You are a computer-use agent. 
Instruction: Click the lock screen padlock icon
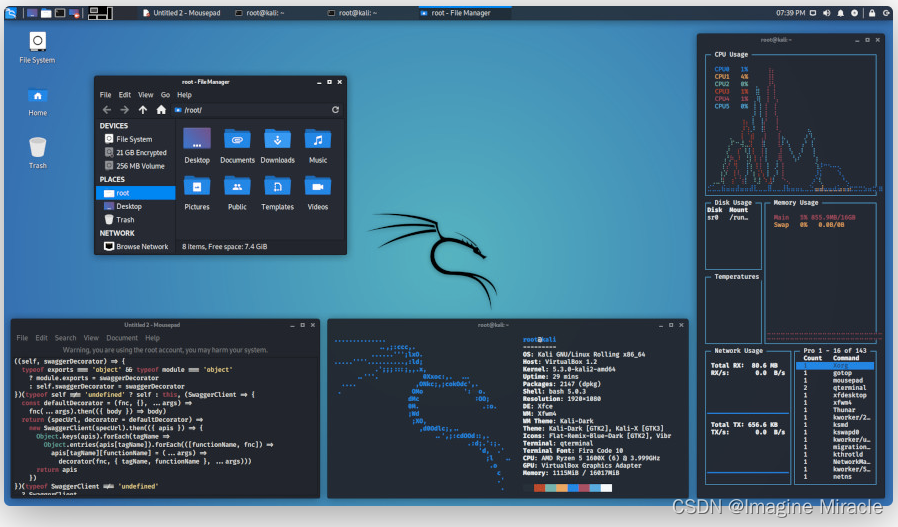point(872,13)
